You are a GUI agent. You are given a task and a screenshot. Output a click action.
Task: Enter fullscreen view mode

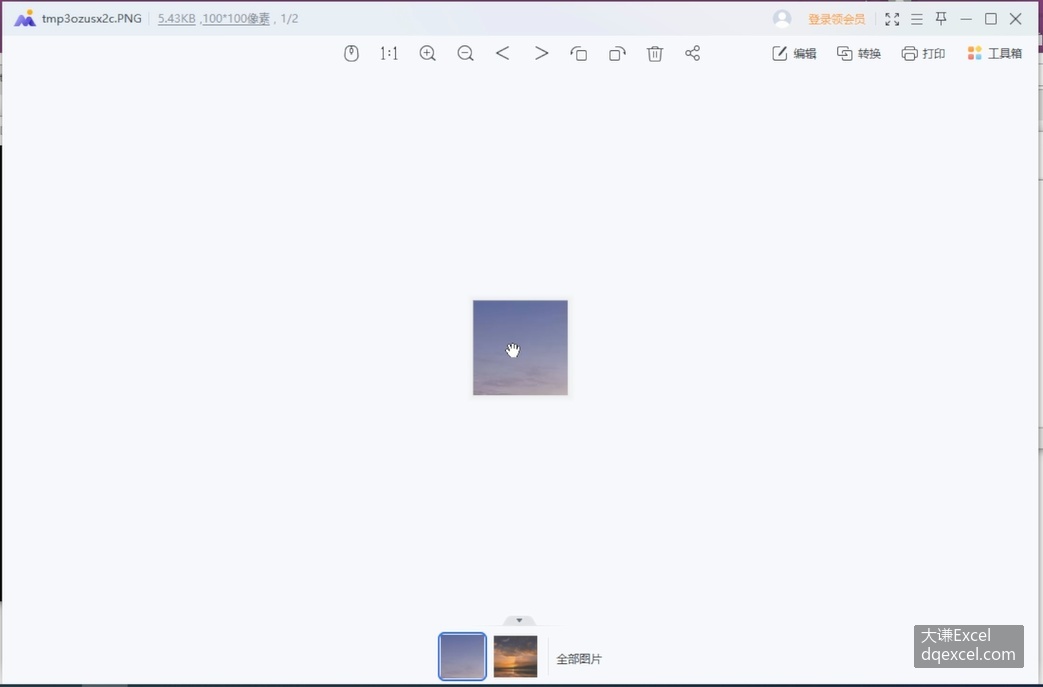point(892,19)
